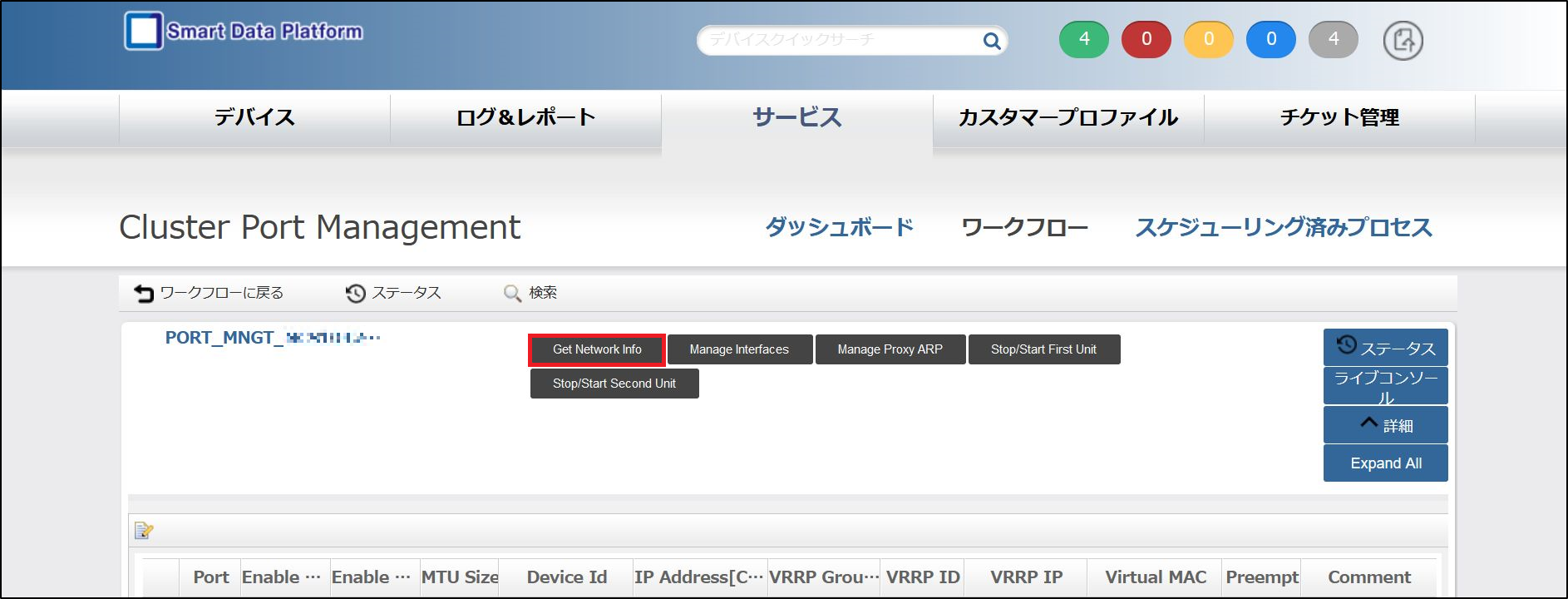Click the yellow status counter badge
1568x599 pixels.
1208,39
